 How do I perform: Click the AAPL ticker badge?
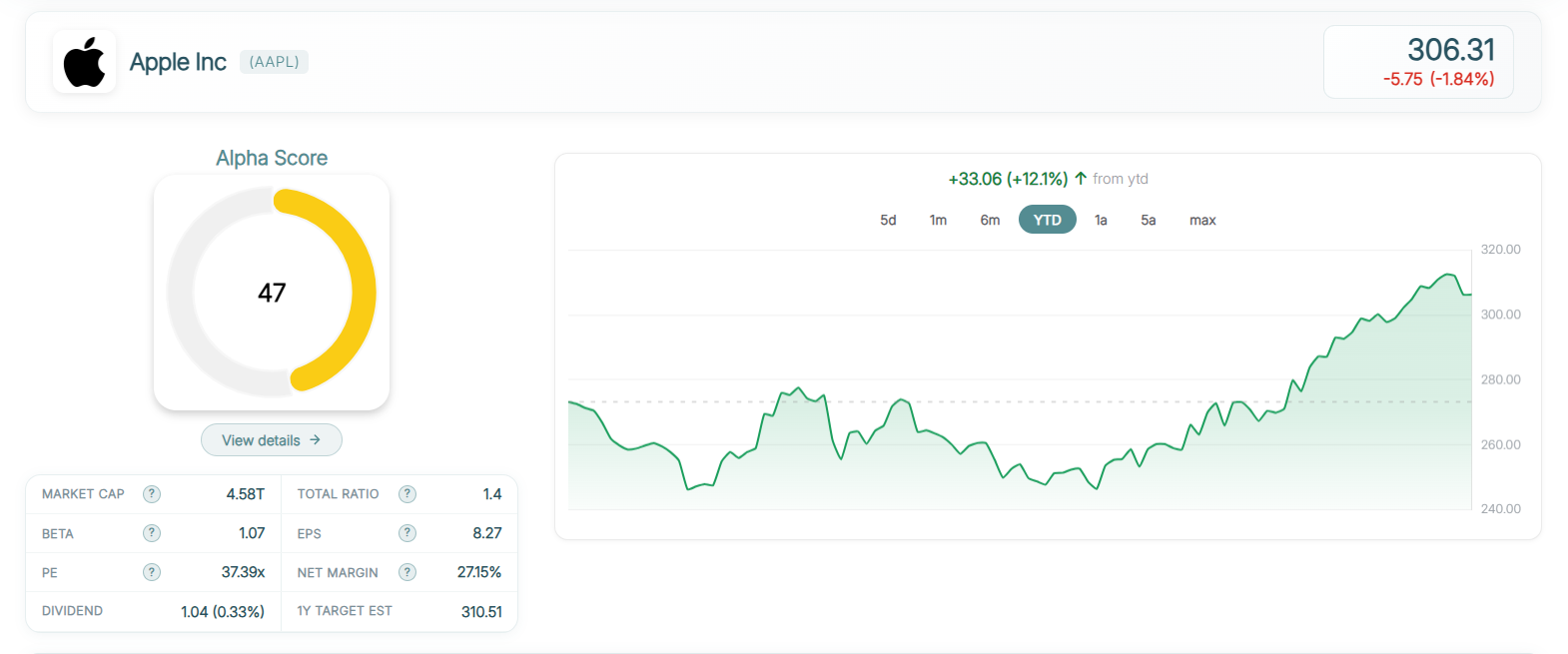pyautogui.click(x=274, y=62)
